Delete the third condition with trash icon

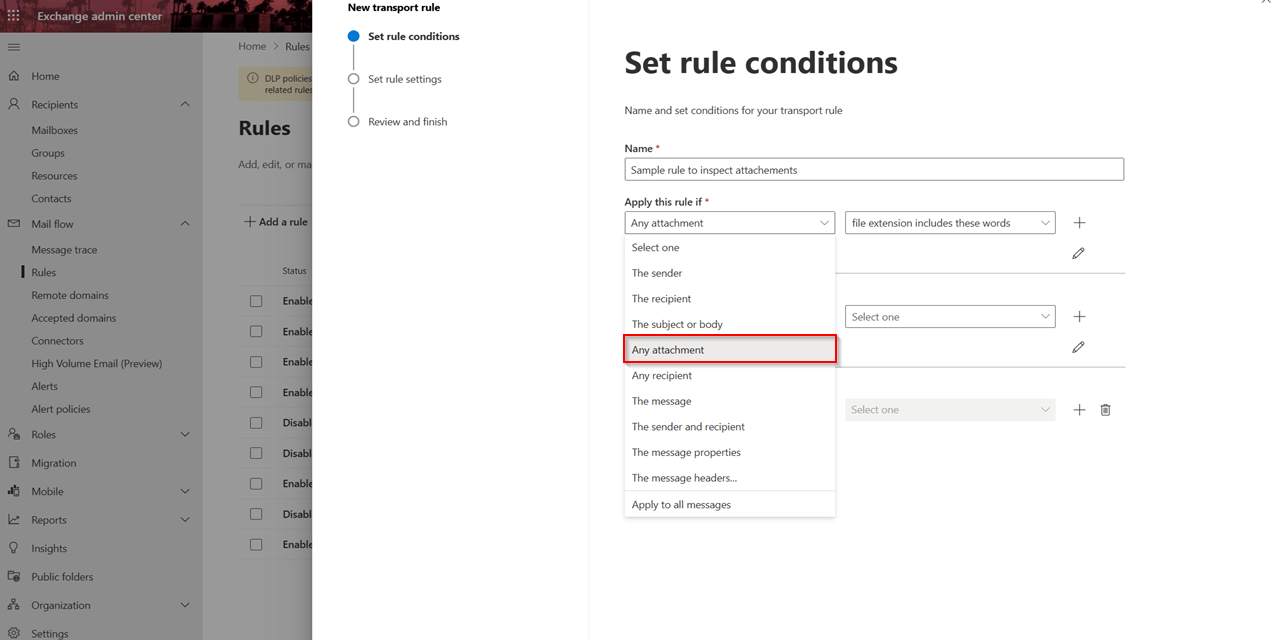coord(1105,409)
